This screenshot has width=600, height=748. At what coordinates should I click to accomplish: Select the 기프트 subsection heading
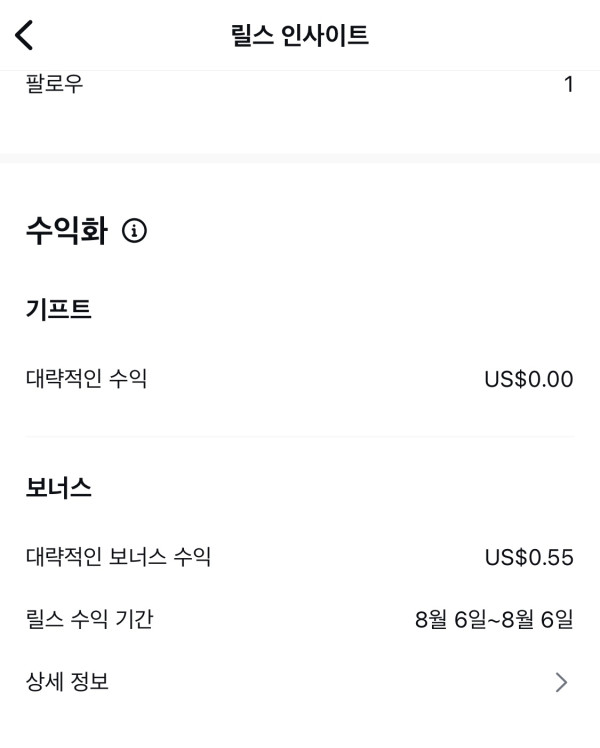click(x=59, y=310)
